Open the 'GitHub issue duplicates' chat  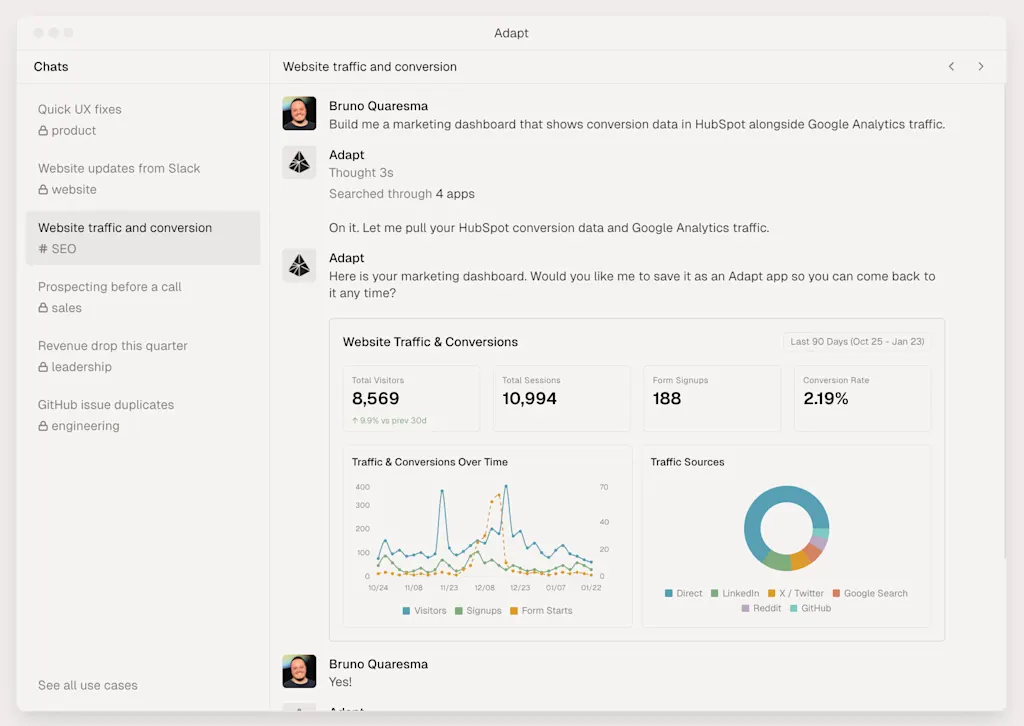106,405
